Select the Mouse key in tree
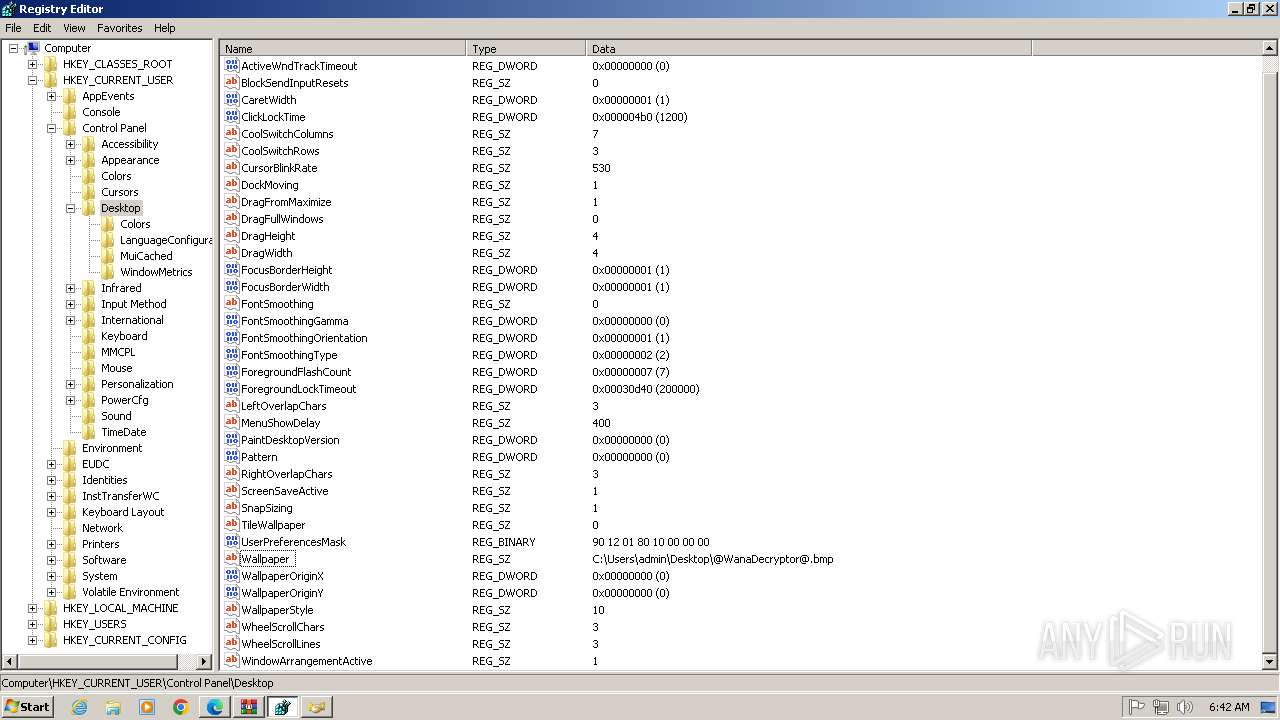 tap(116, 368)
